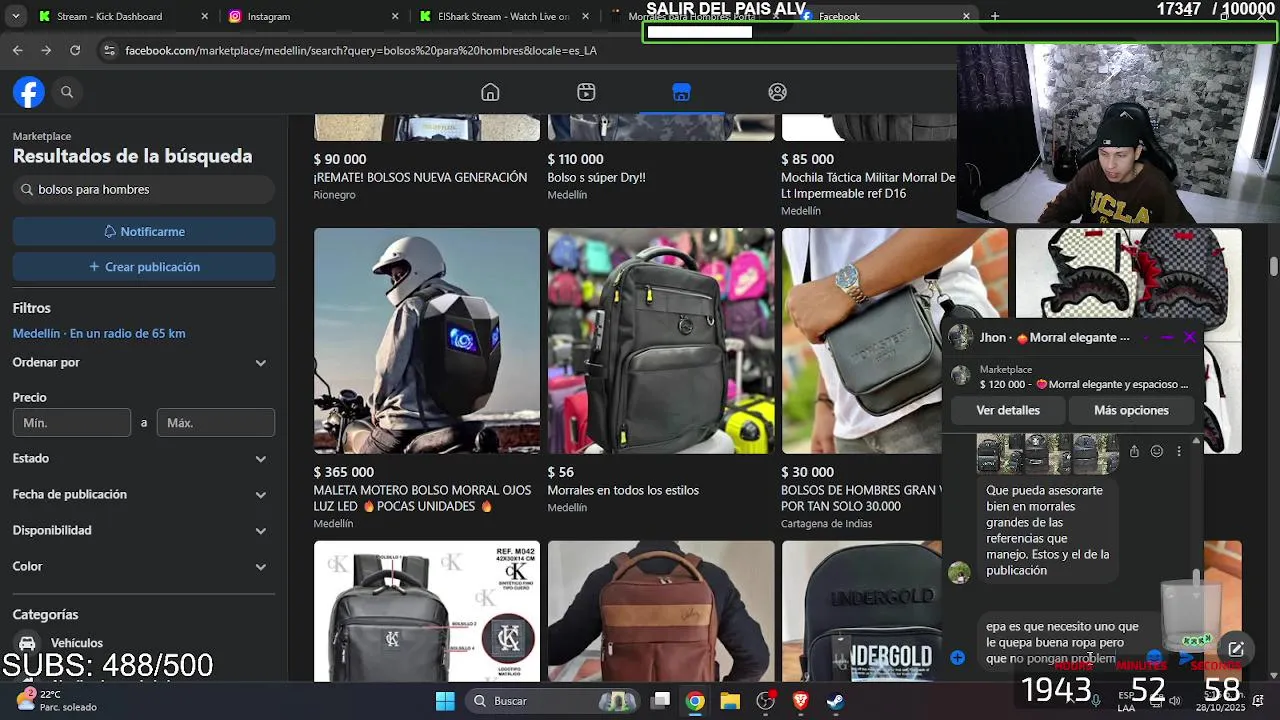Reload the page with the refresh icon

[75, 50]
